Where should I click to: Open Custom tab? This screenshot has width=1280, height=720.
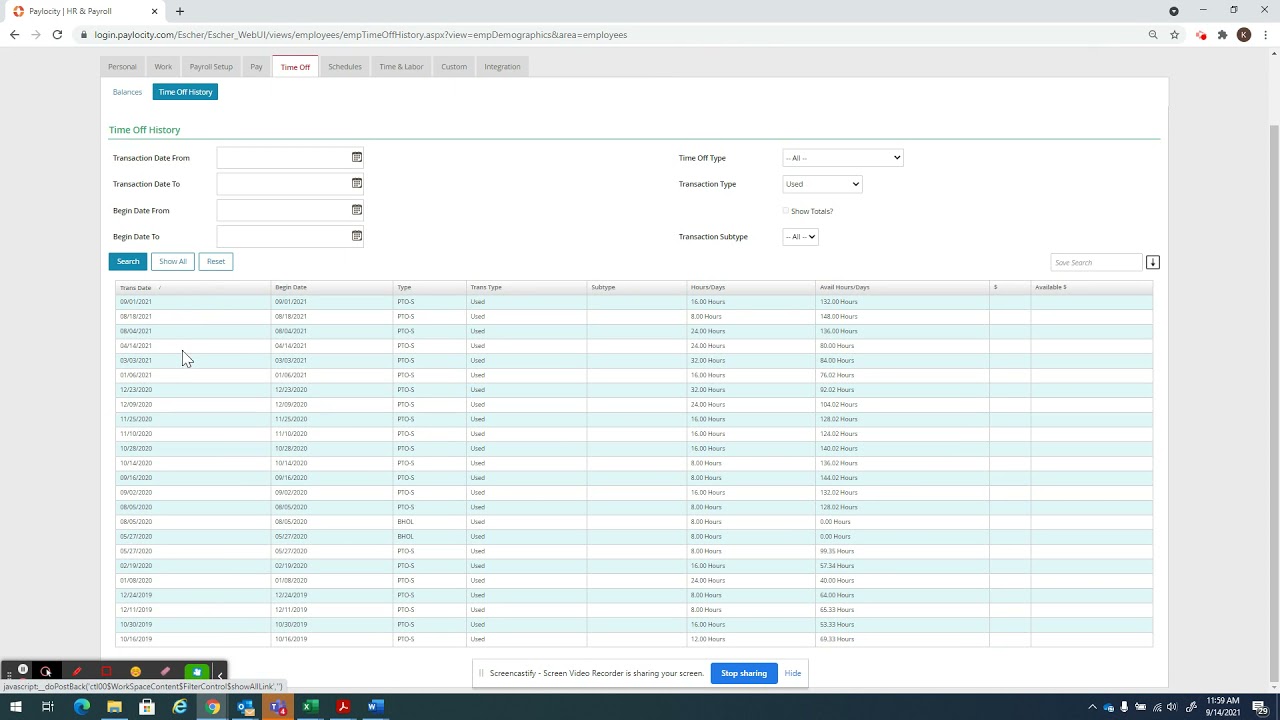[x=454, y=67]
